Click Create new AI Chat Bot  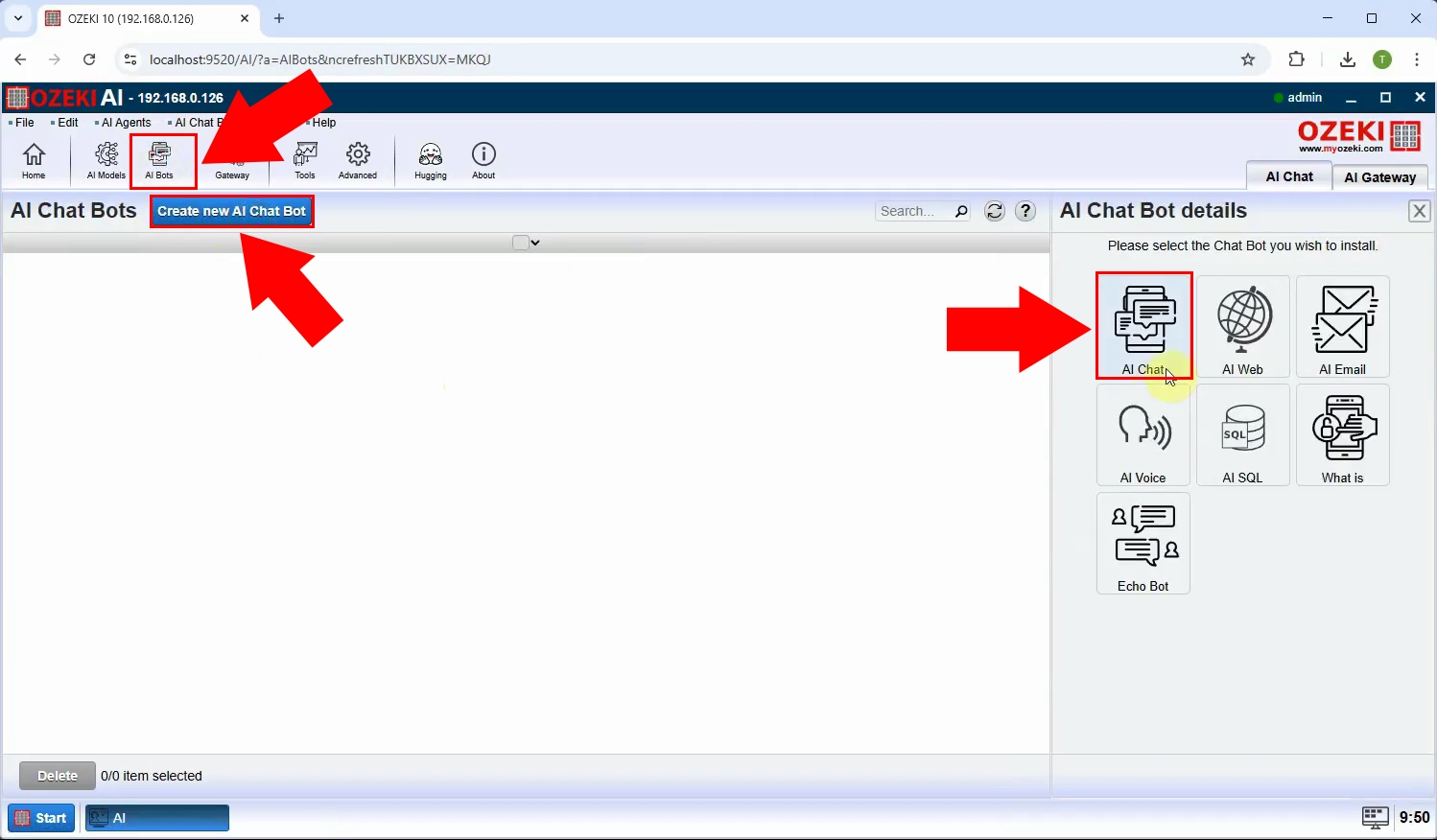[x=232, y=211]
